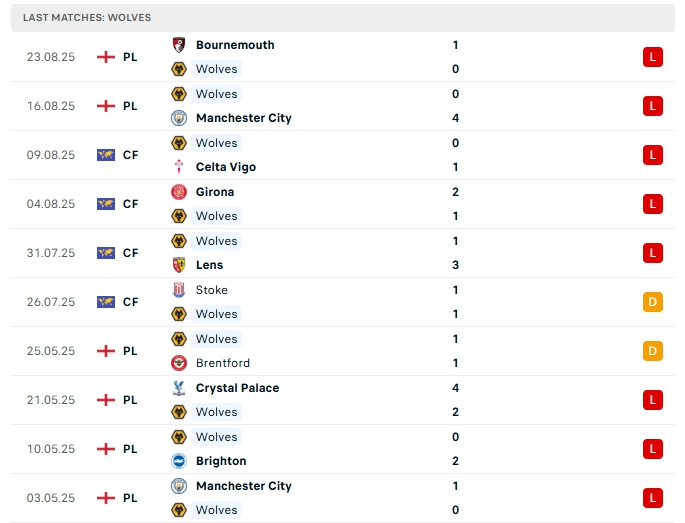The image size is (685, 523).
Task: Click the Lens club crest icon
Action: 179,265
